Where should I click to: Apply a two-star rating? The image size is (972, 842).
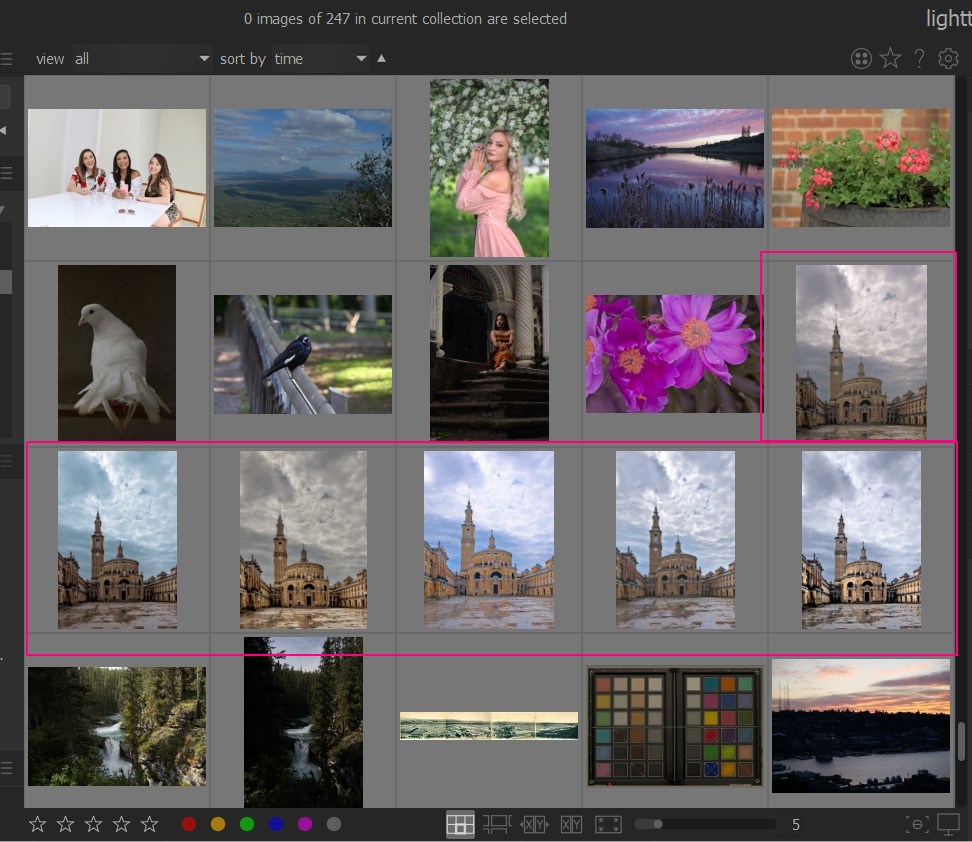[x=65, y=824]
